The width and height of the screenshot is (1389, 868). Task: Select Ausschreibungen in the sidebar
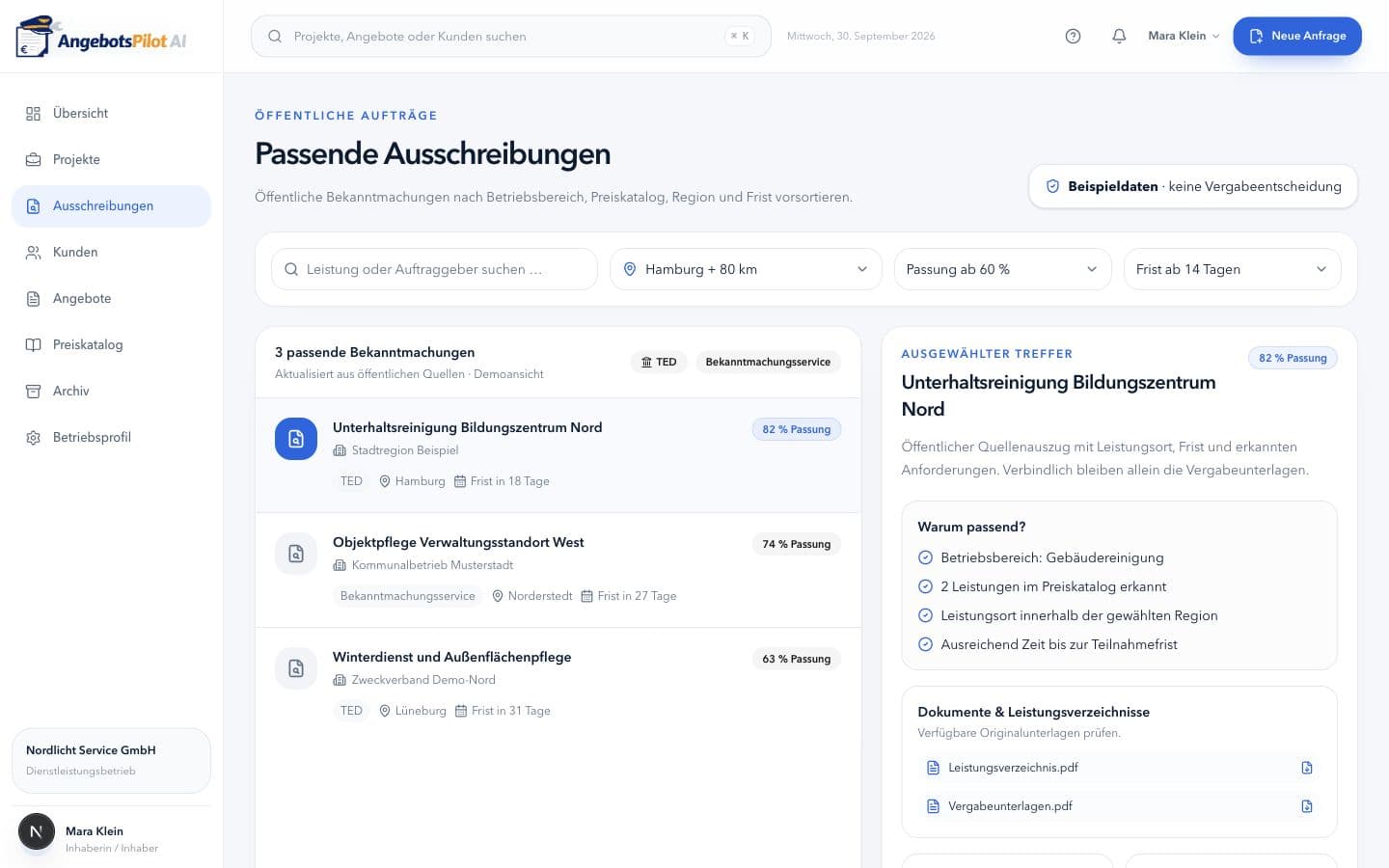(x=111, y=206)
